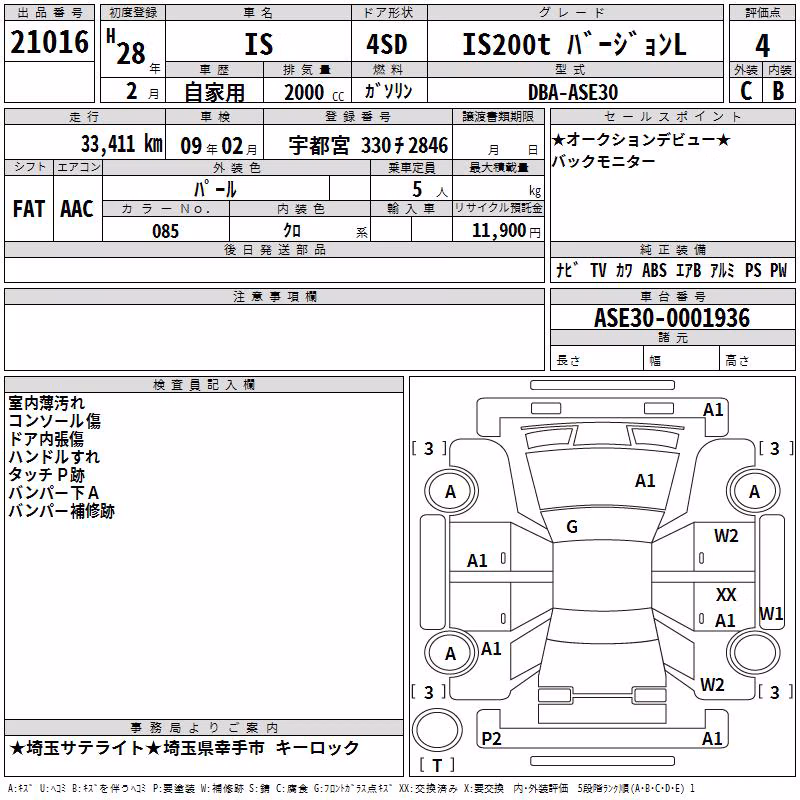Click equipment code ナビ
Viewport: 800px width, 800px height.
[x=567, y=270]
